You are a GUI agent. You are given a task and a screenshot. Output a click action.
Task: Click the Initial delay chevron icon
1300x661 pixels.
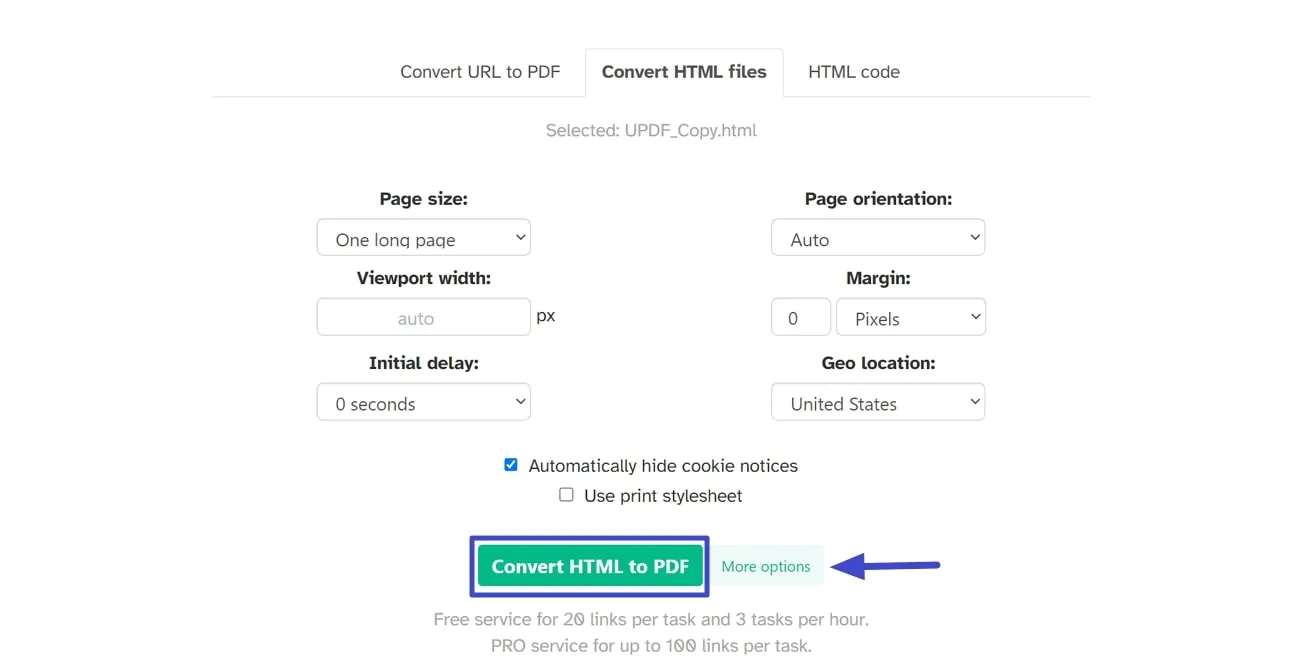(x=519, y=401)
